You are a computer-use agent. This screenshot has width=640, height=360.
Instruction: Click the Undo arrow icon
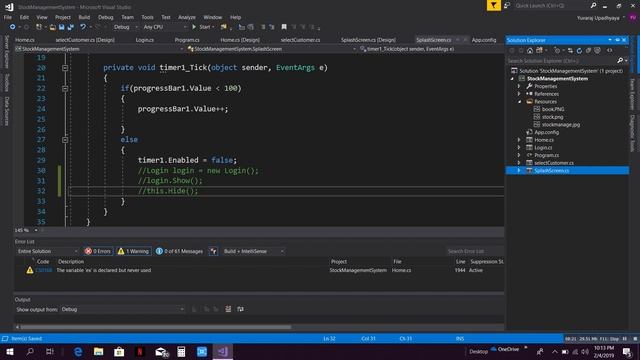pyautogui.click(x=83, y=27)
